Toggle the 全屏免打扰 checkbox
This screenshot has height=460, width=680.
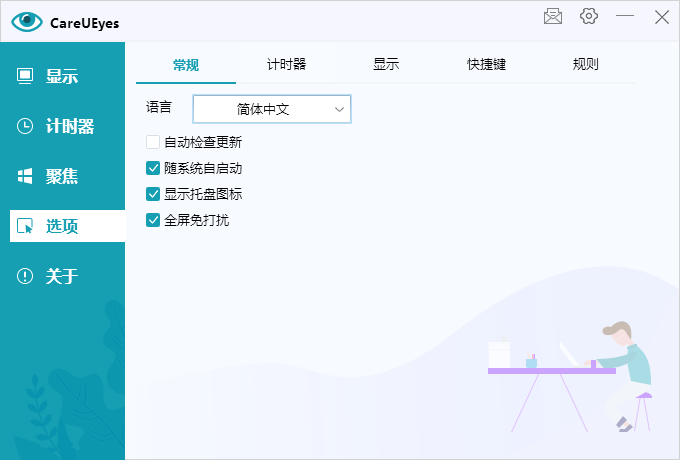153,220
